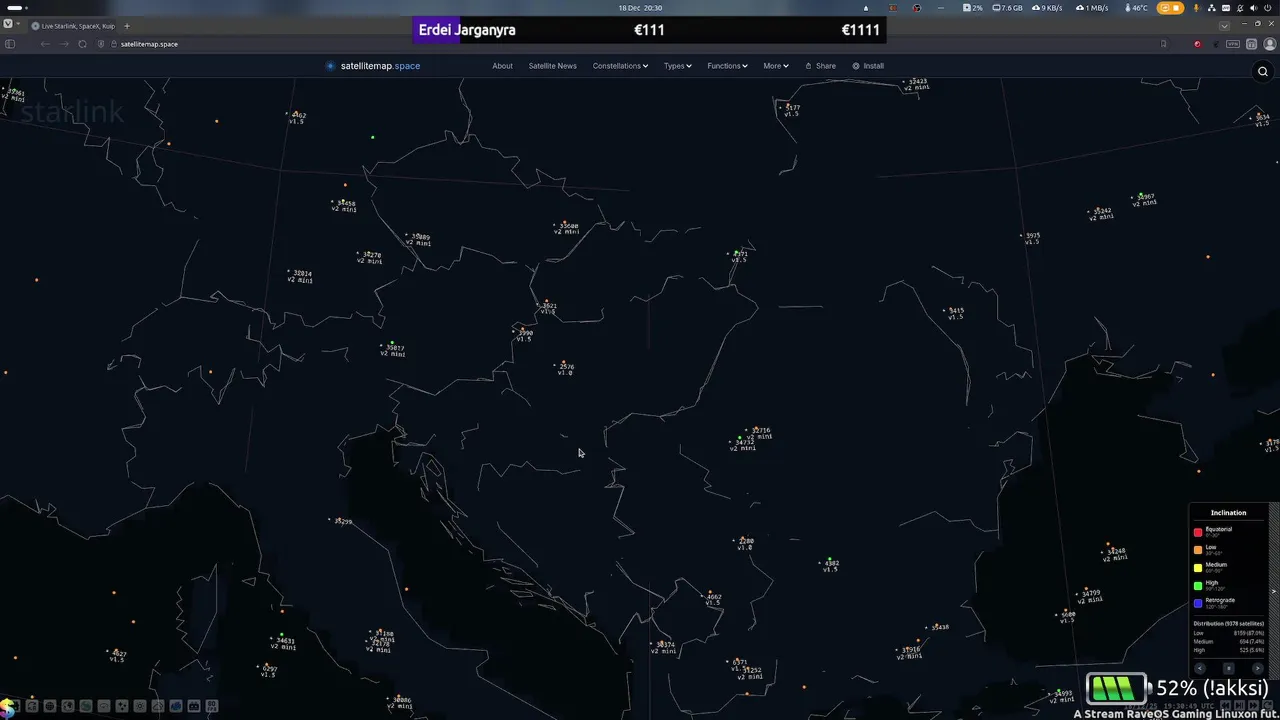
Task: Click the browser back arrow
Action: pyautogui.click(x=45, y=44)
